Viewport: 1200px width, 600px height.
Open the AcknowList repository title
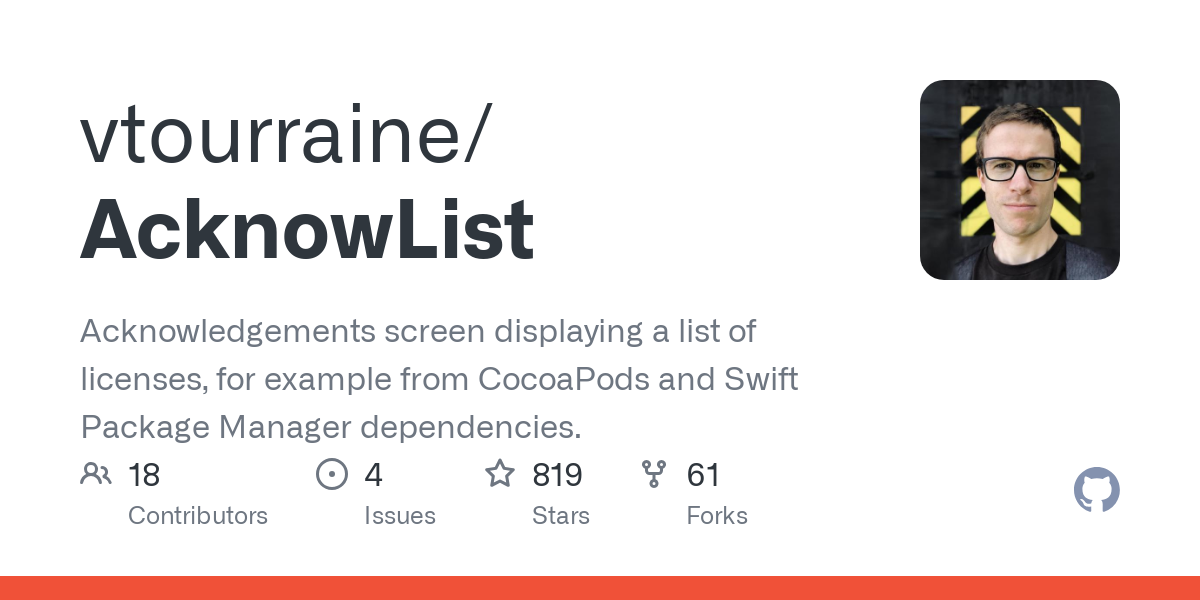pyautogui.click(x=307, y=230)
